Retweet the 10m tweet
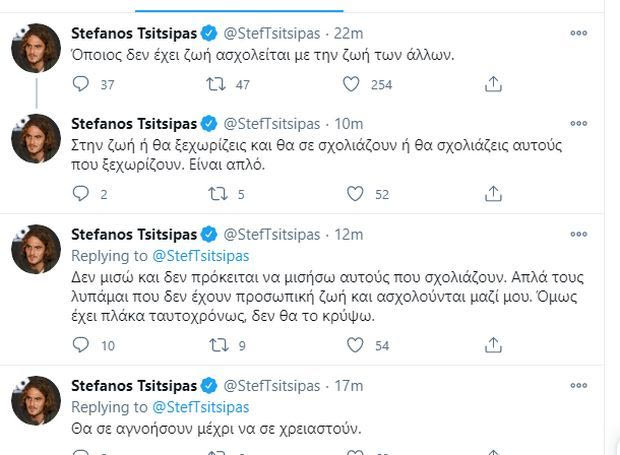Viewport: 620px width, 455px height. [215, 193]
